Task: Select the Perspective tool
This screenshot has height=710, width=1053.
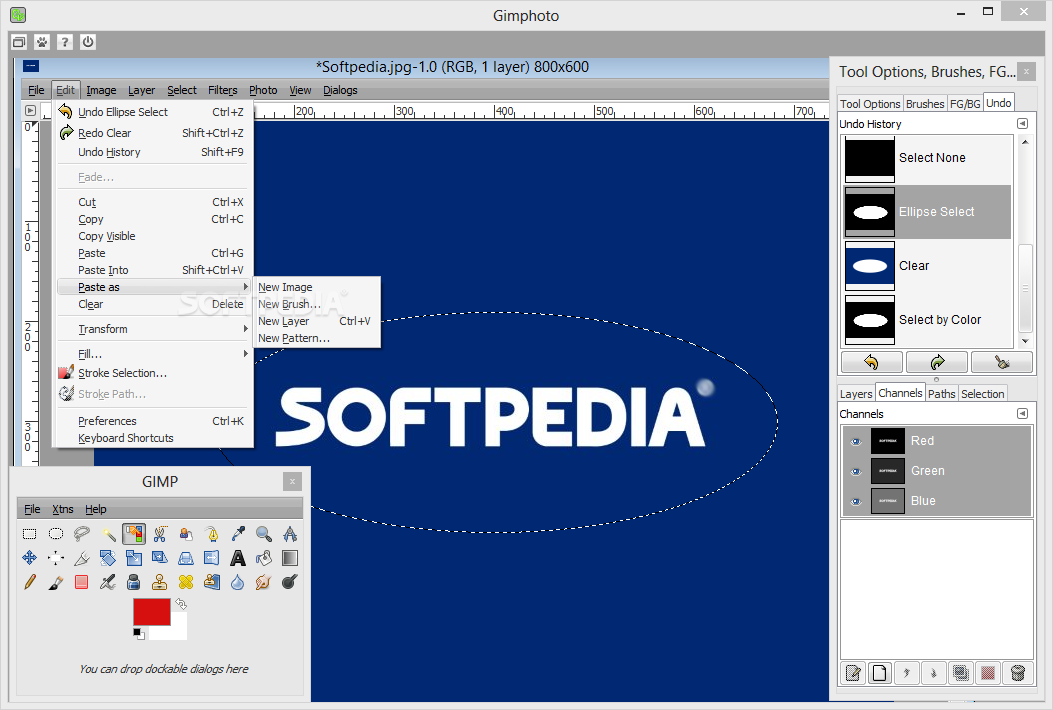Action: (186, 558)
